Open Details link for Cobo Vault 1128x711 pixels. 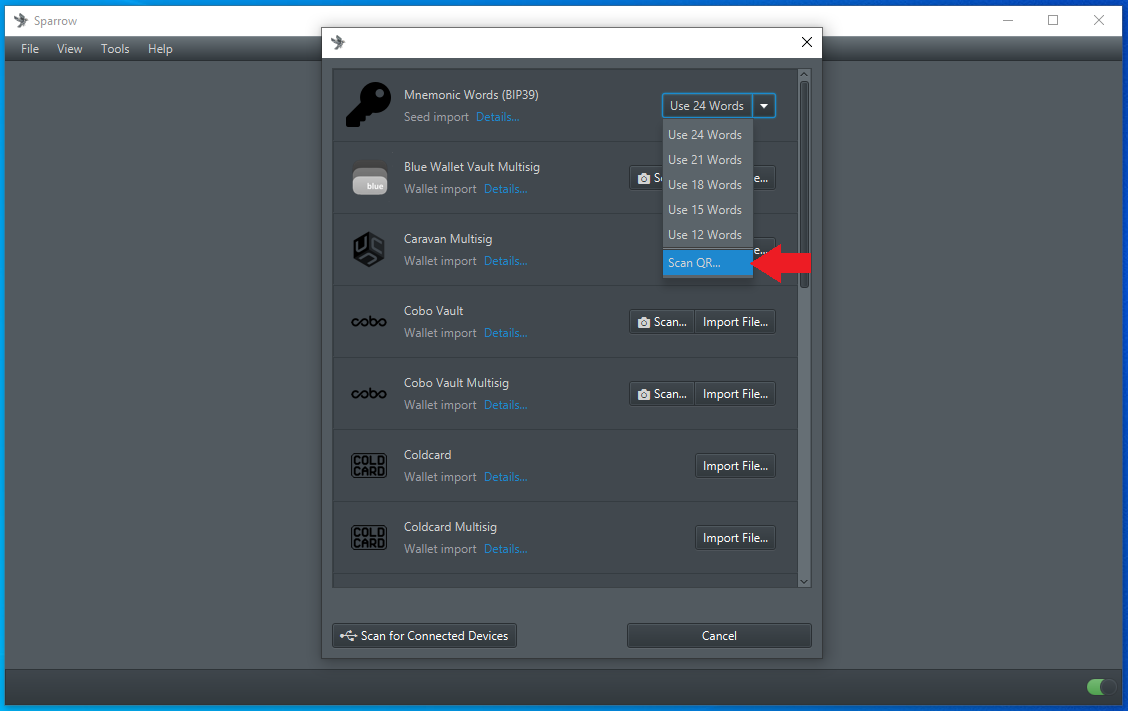click(x=505, y=332)
